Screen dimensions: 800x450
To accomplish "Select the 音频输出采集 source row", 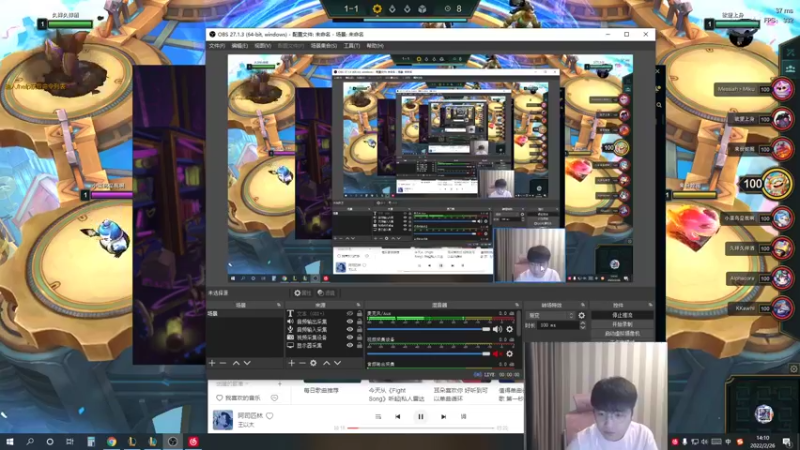I will (x=324, y=321).
